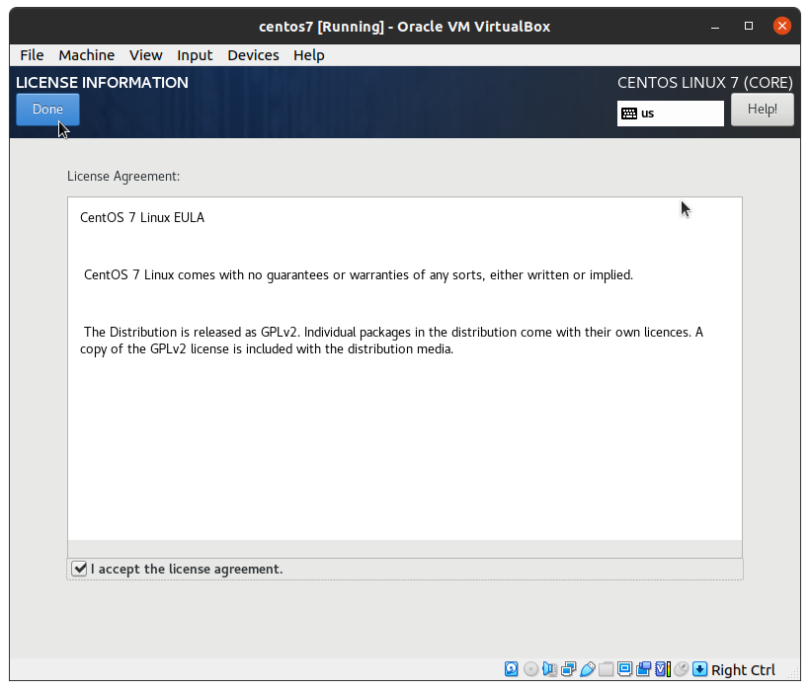The image size is (810, 690).
Task: Open the Machine menu
Action: click(86, 55)
